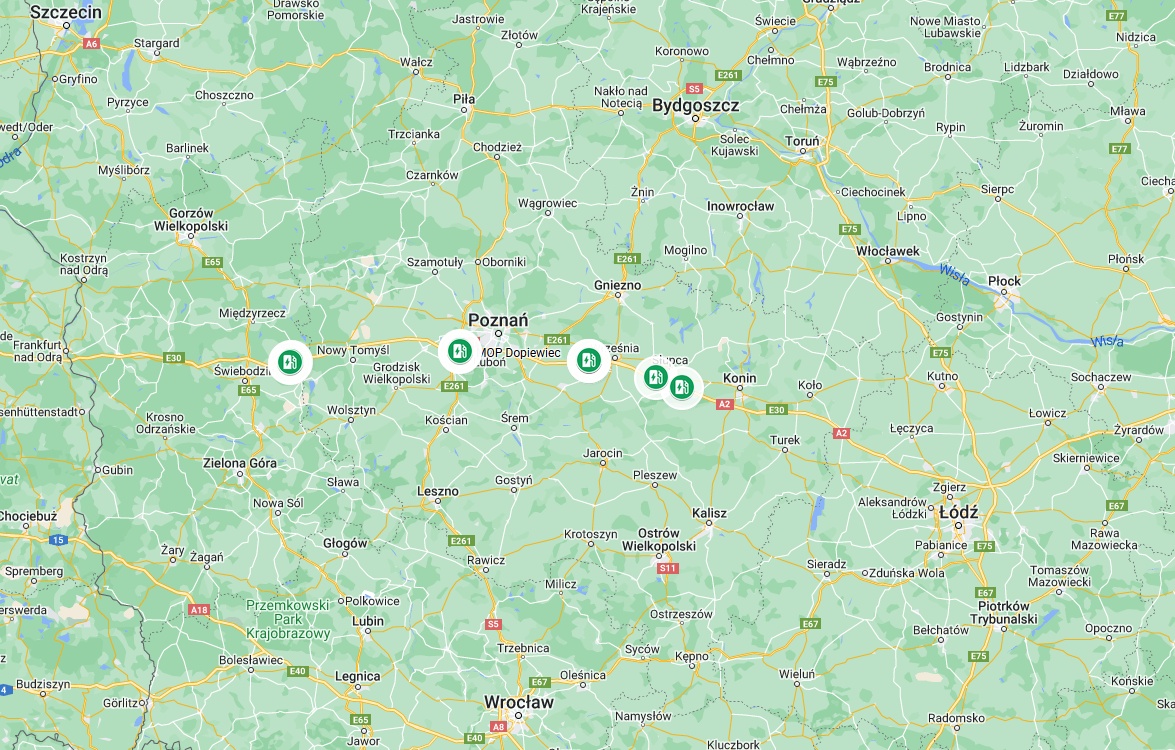
Task: Click the Poznań city label
Action: pyautogui.click(x=498, y=320)
